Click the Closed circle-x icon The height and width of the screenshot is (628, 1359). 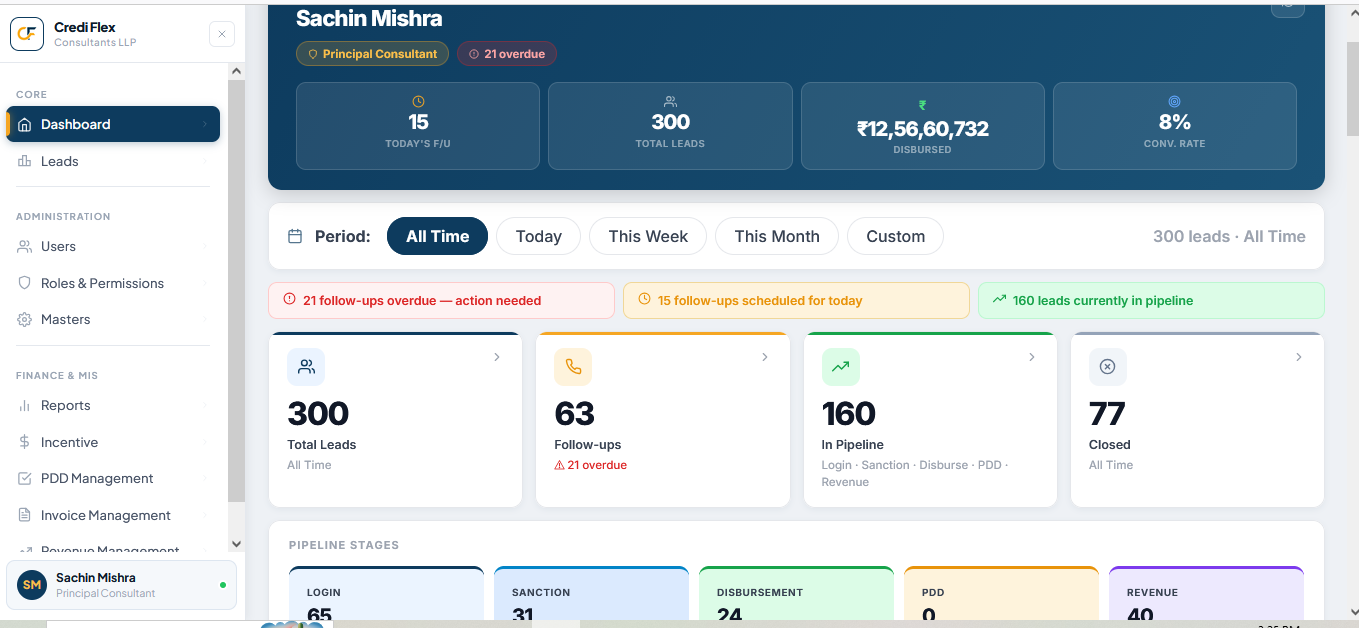[1107, 367]
